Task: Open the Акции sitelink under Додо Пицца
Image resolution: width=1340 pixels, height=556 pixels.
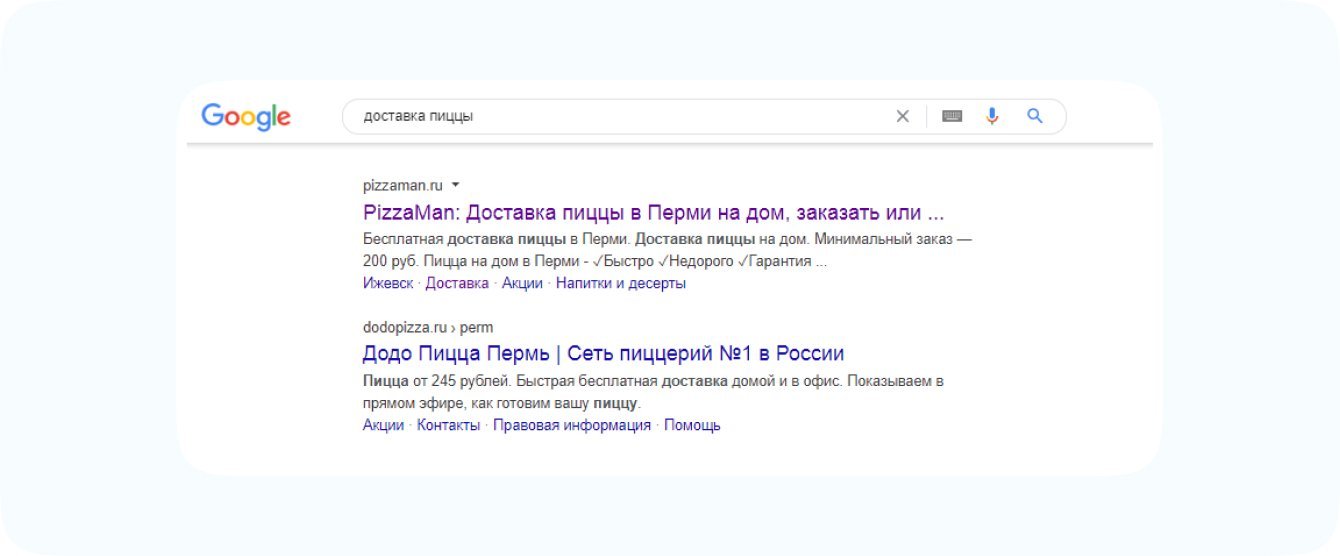Action: 383,425
